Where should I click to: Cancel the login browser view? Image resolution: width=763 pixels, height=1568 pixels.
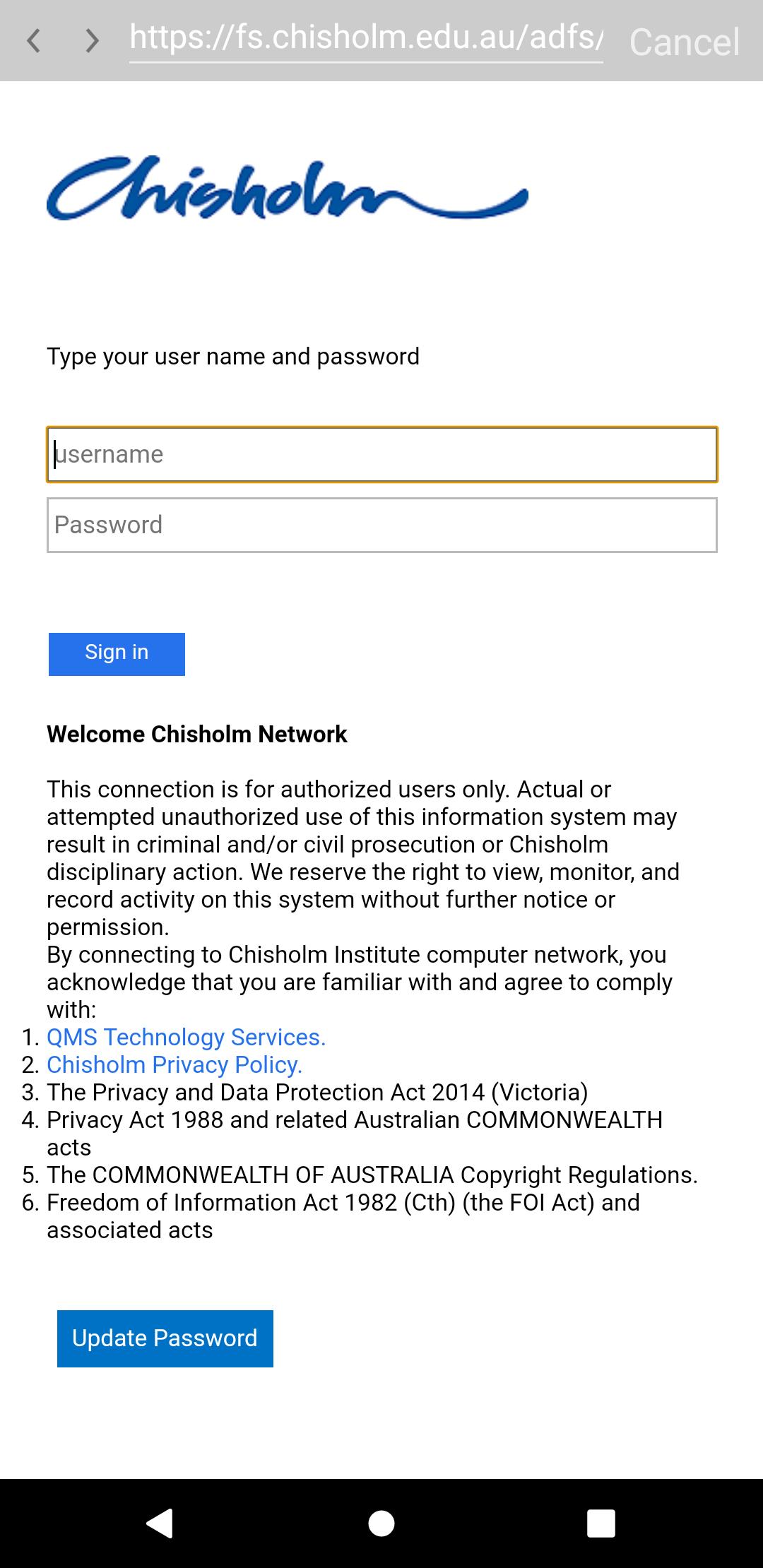point(684,42)
